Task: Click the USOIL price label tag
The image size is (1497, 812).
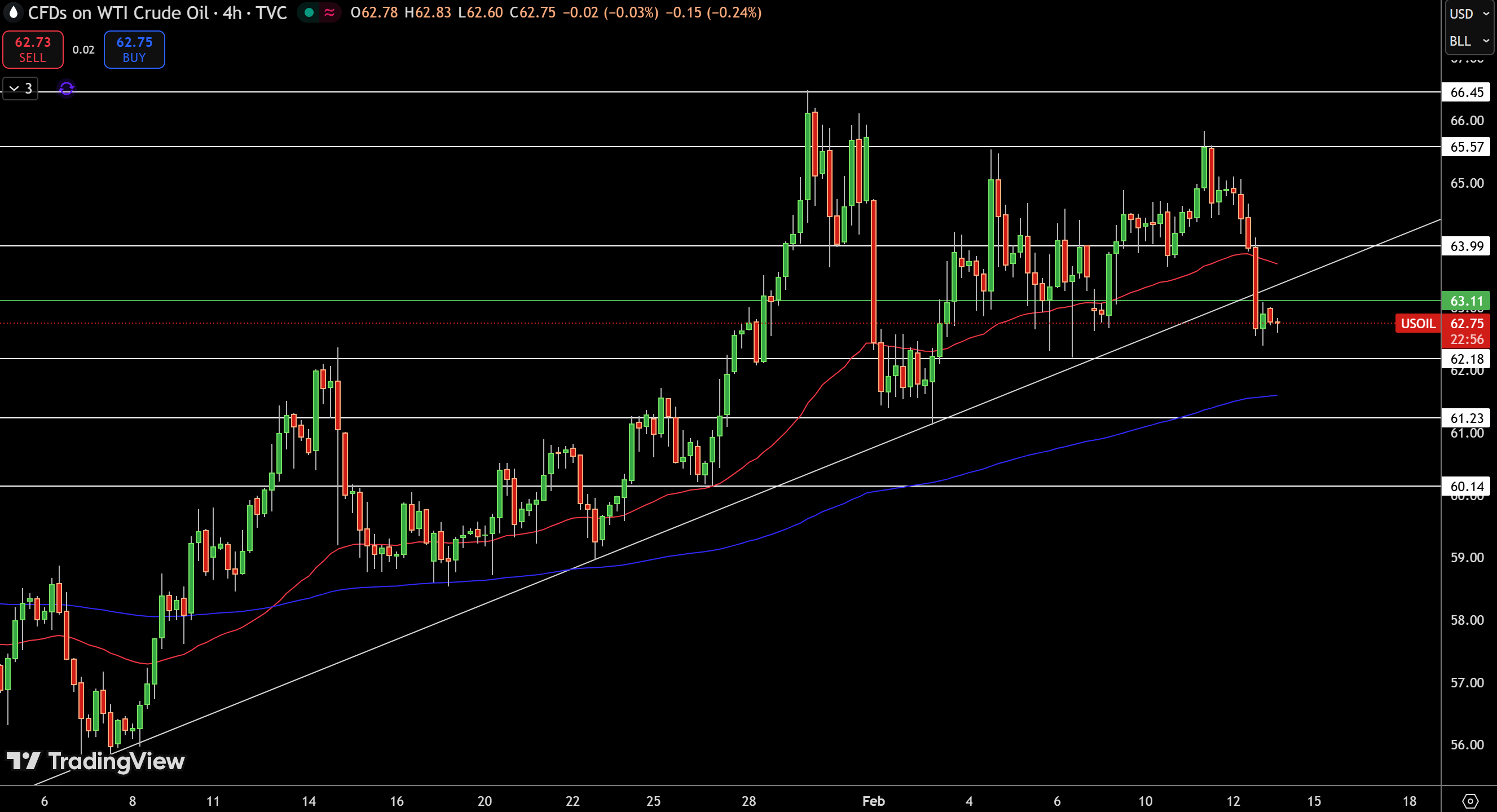Action: (x=1418, y=324)
